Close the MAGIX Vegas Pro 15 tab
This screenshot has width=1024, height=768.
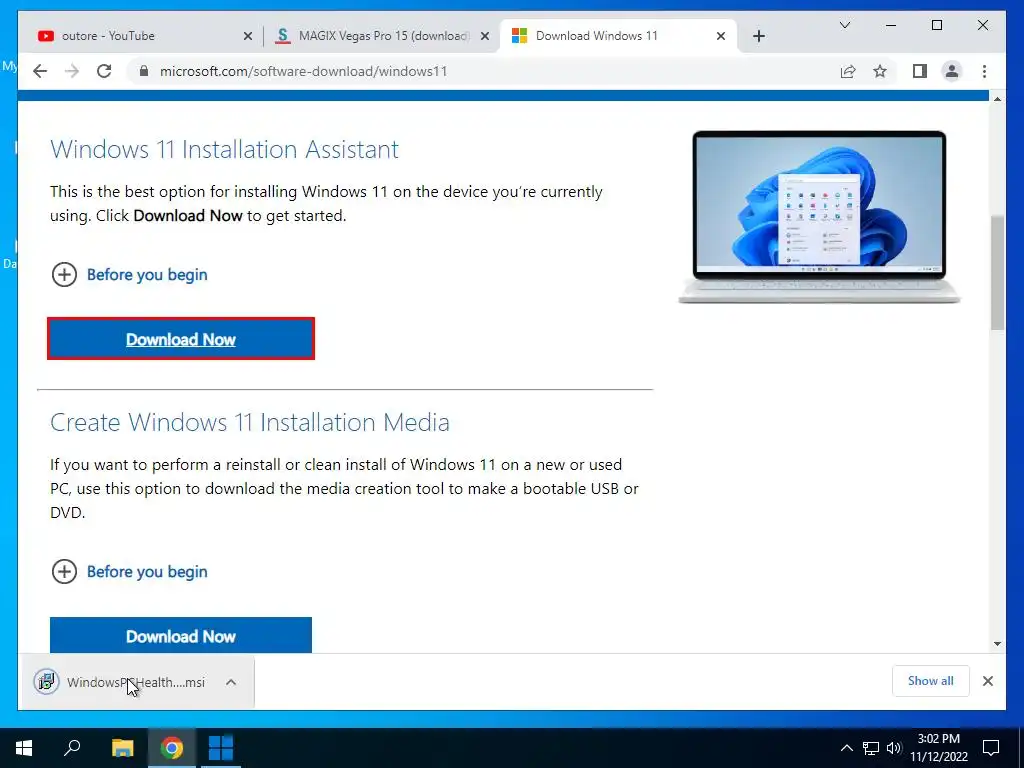pos(485,36)
